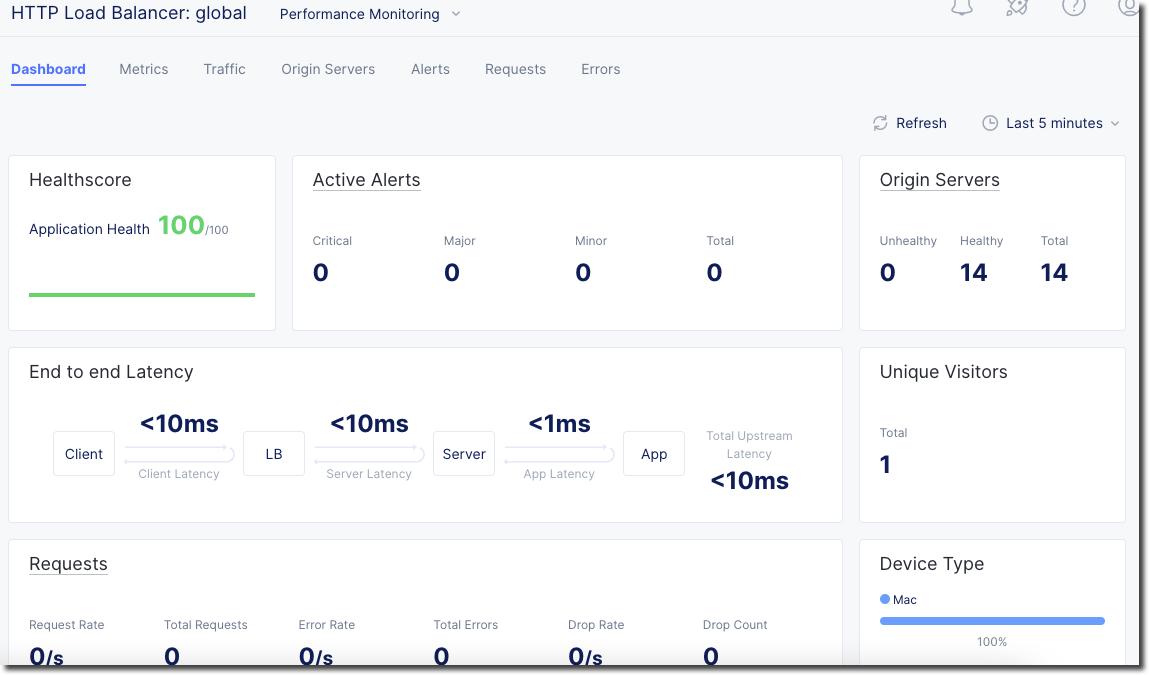Click the clock icon beside Last 5 minutes
1149x675 pixels.
990,123
